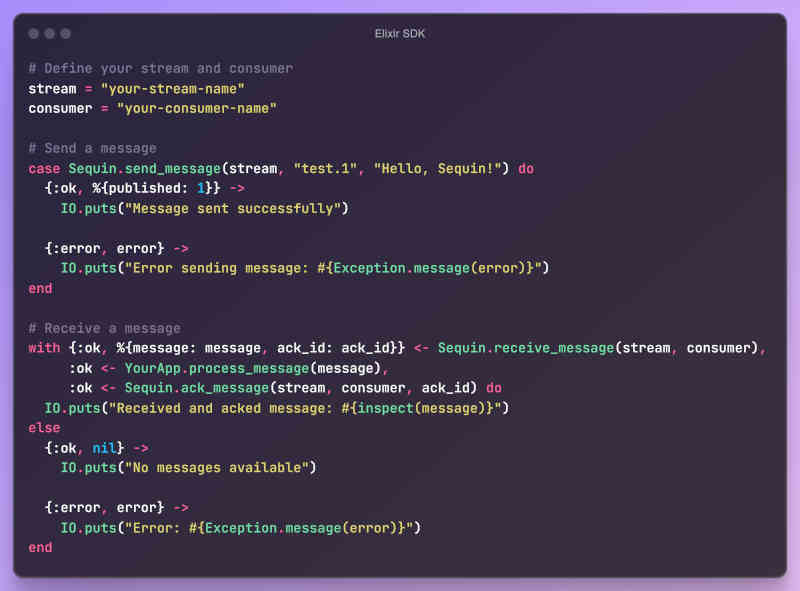Click the "No messages available" string

point(217,468)
